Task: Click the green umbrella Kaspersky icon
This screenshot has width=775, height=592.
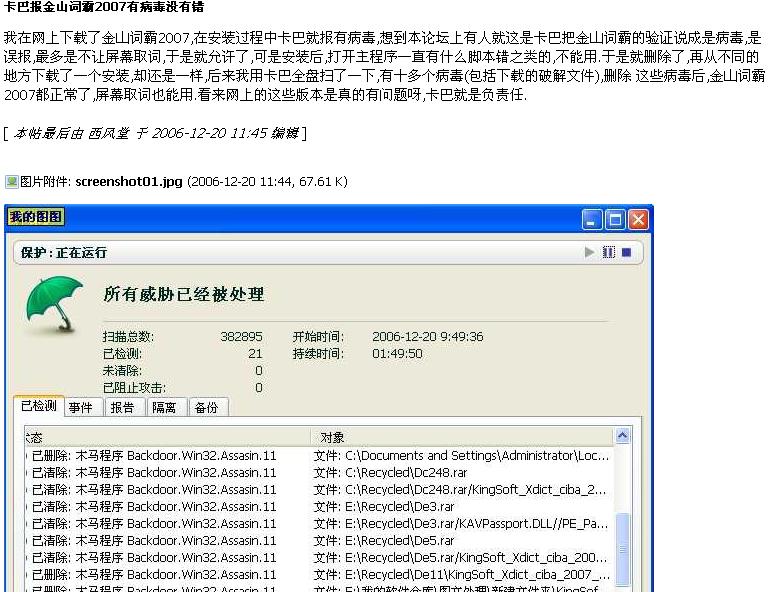Action: pos(54,302)
